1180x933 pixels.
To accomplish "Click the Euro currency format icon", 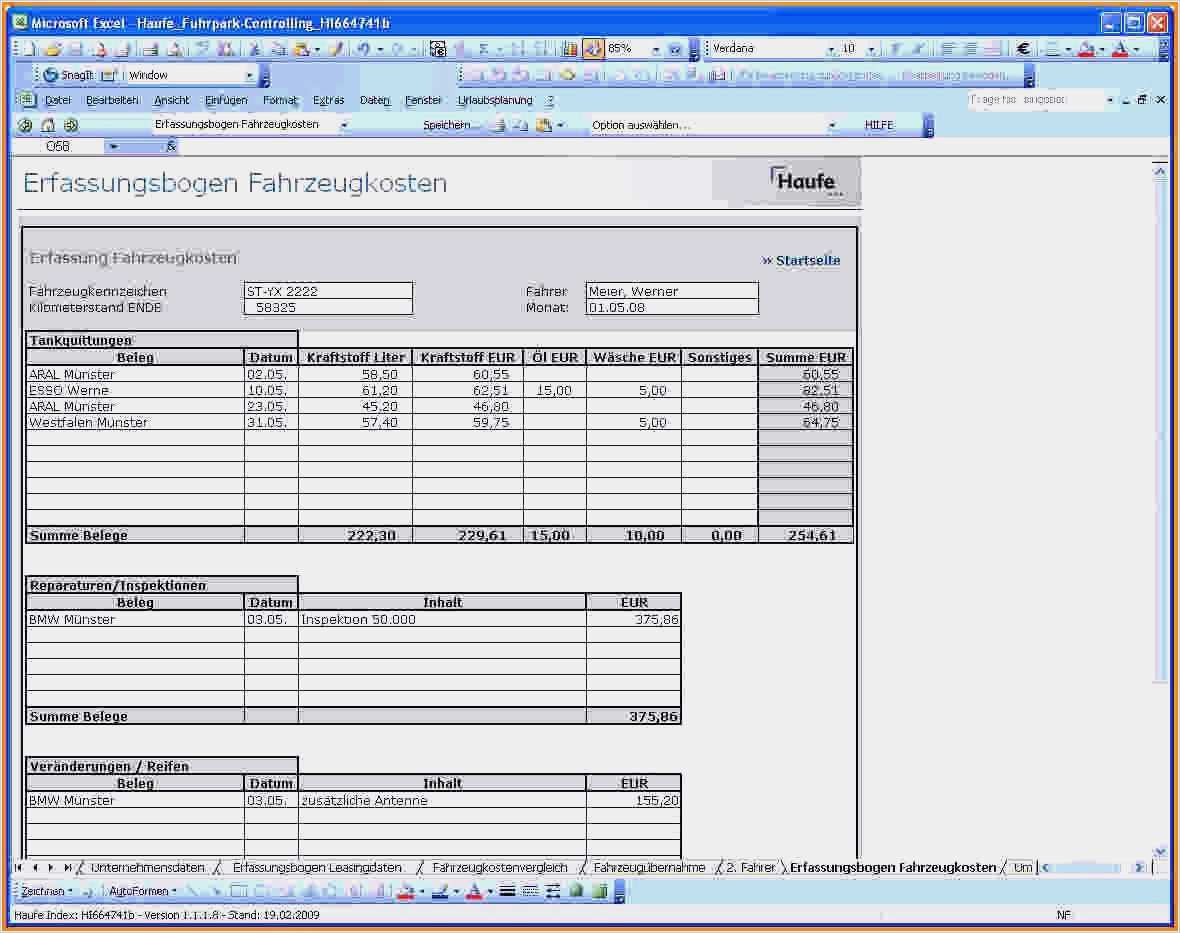I will click(1023, 49).
